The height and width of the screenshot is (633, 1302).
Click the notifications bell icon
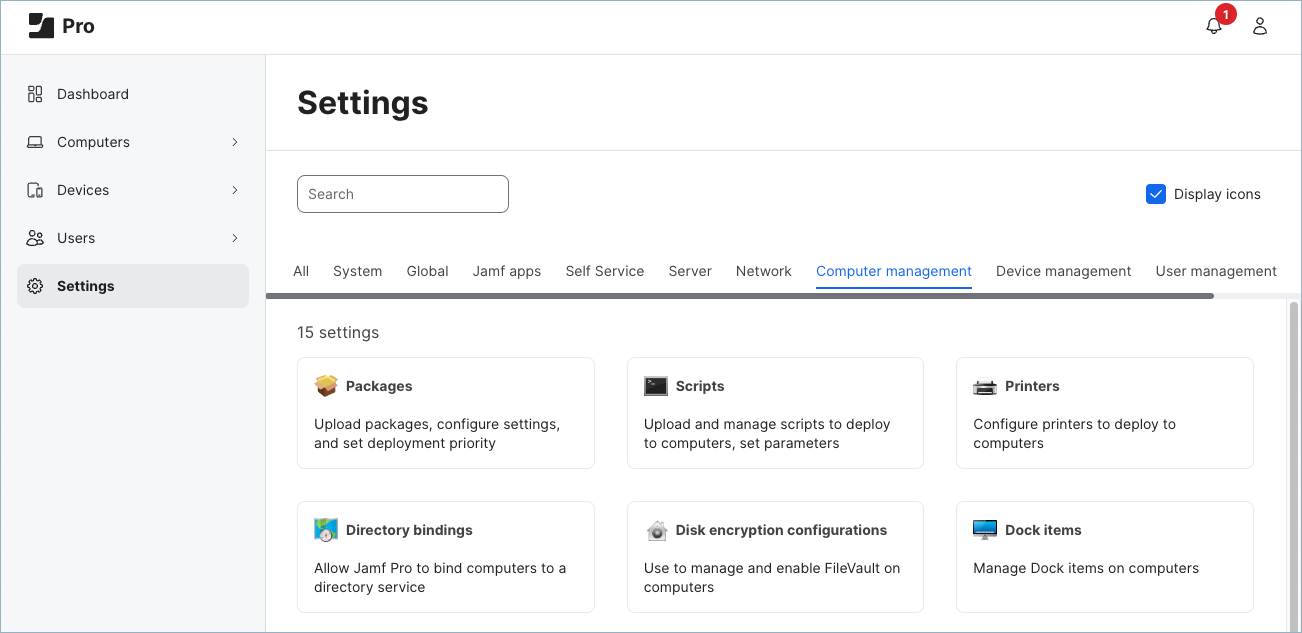[x=1214, y=27]
